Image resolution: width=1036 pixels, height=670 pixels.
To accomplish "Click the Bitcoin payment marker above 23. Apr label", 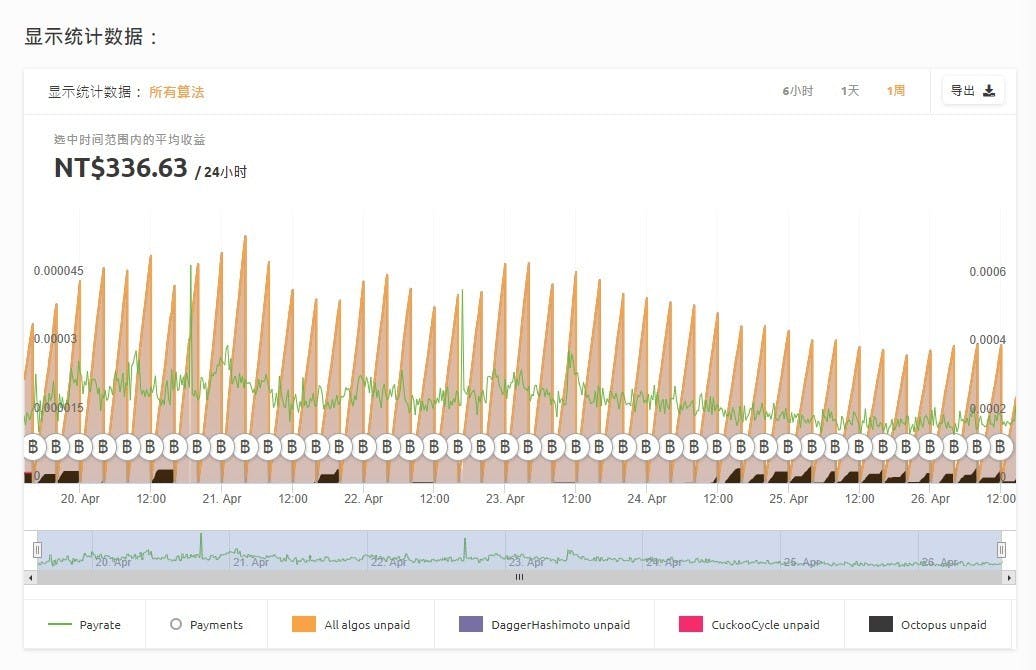I will pos(505,447).
